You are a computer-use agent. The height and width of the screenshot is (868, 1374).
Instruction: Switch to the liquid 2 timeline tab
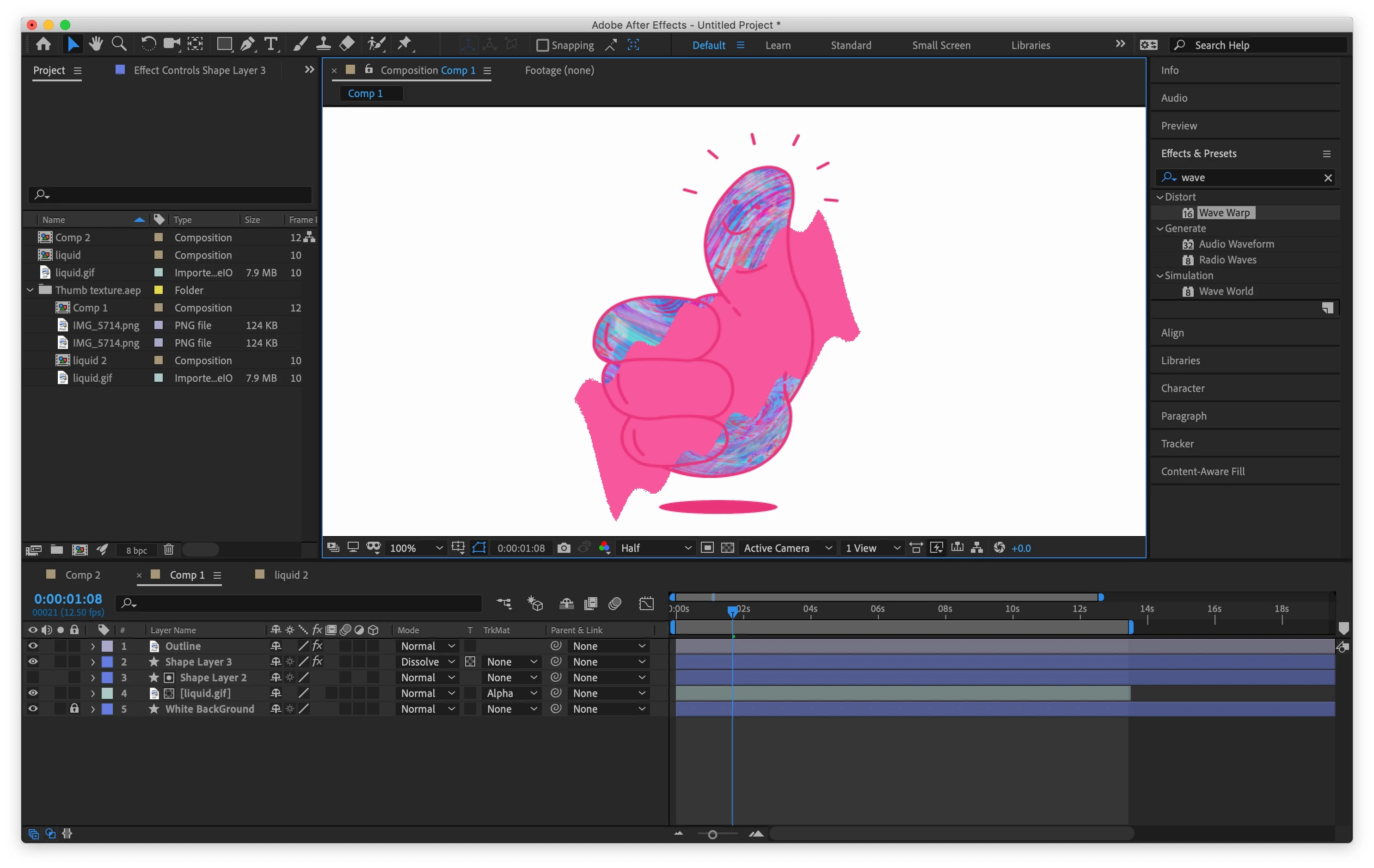(290, 575)
